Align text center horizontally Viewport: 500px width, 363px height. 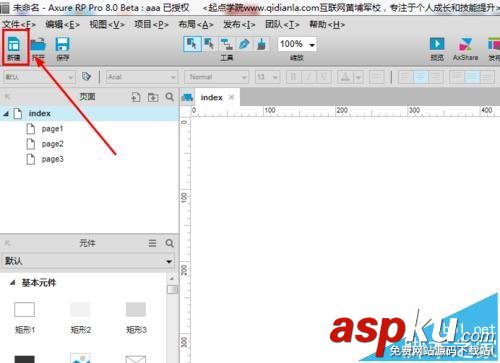click(420, 77)
